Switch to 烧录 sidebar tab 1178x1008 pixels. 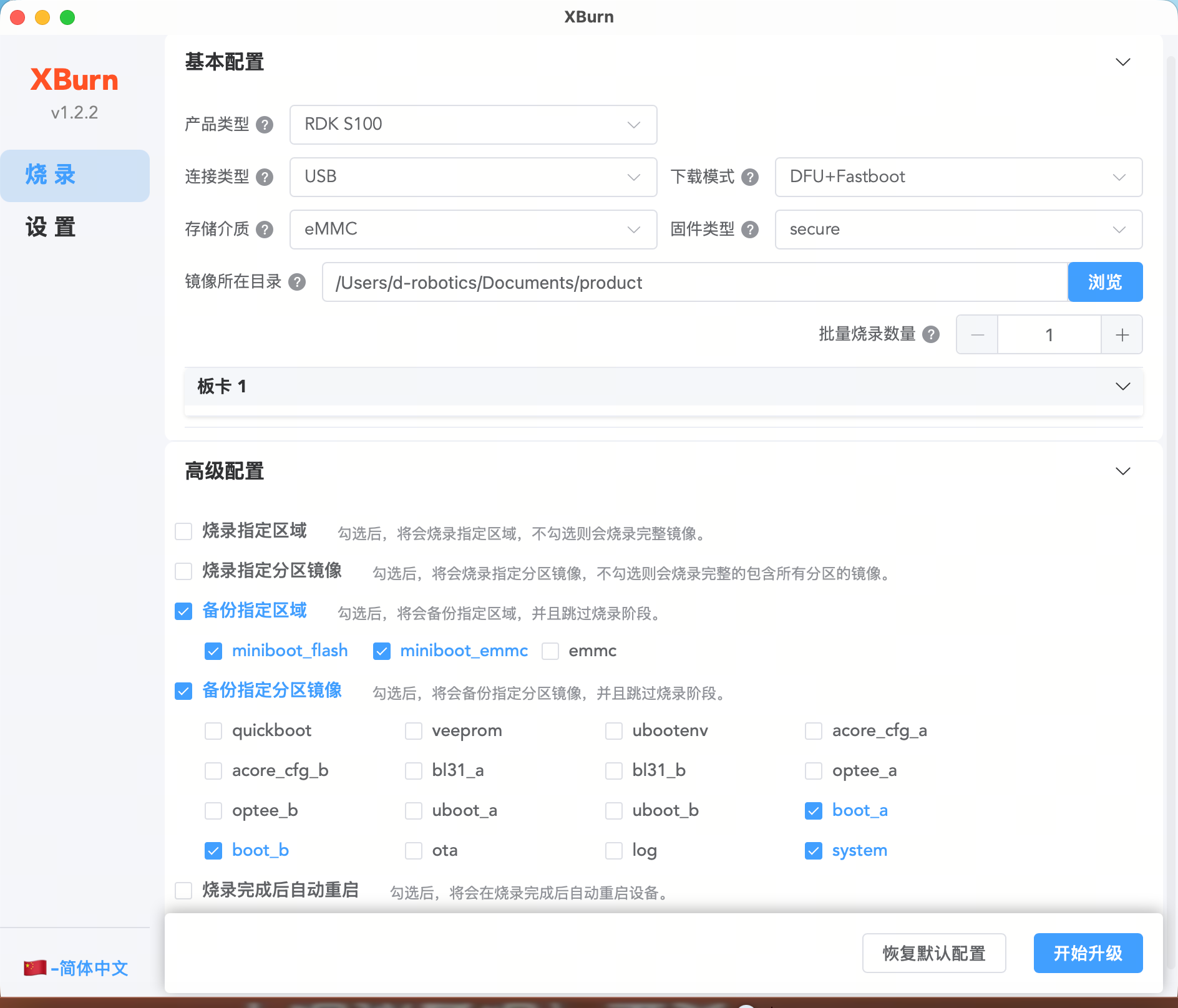75,175
